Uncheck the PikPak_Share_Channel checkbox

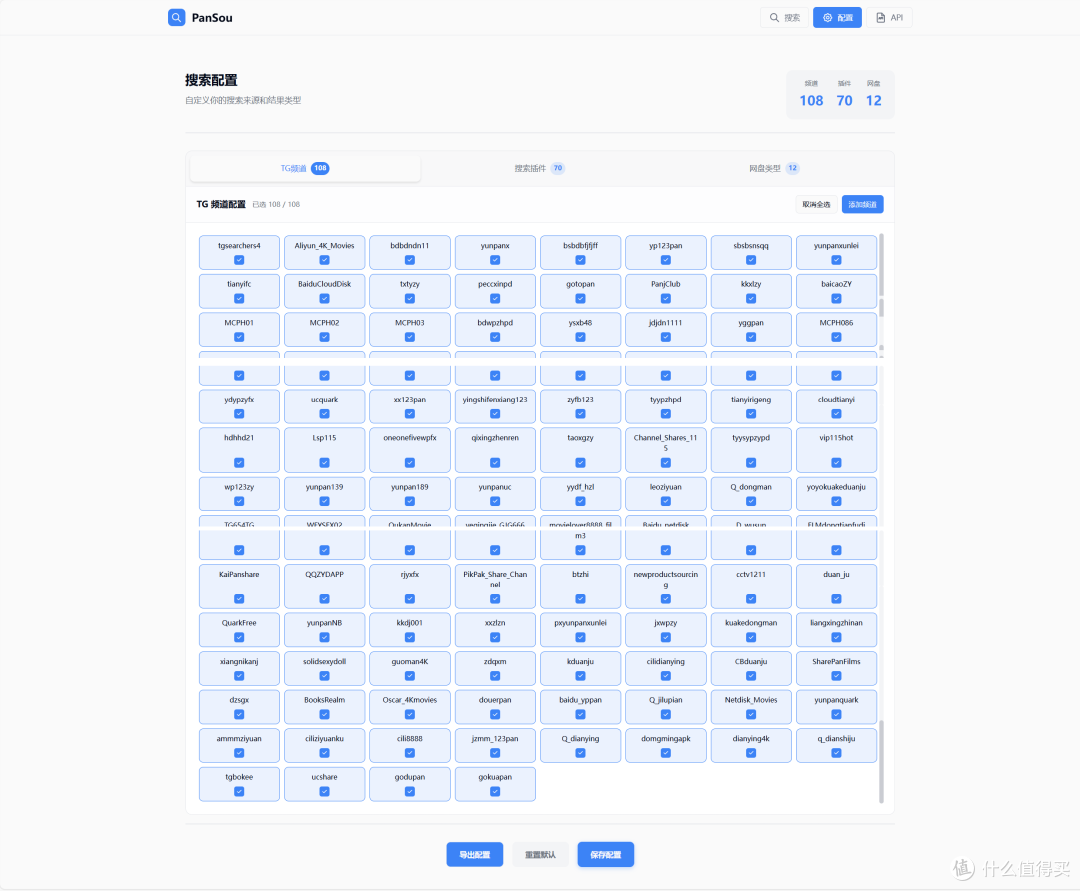495,599
